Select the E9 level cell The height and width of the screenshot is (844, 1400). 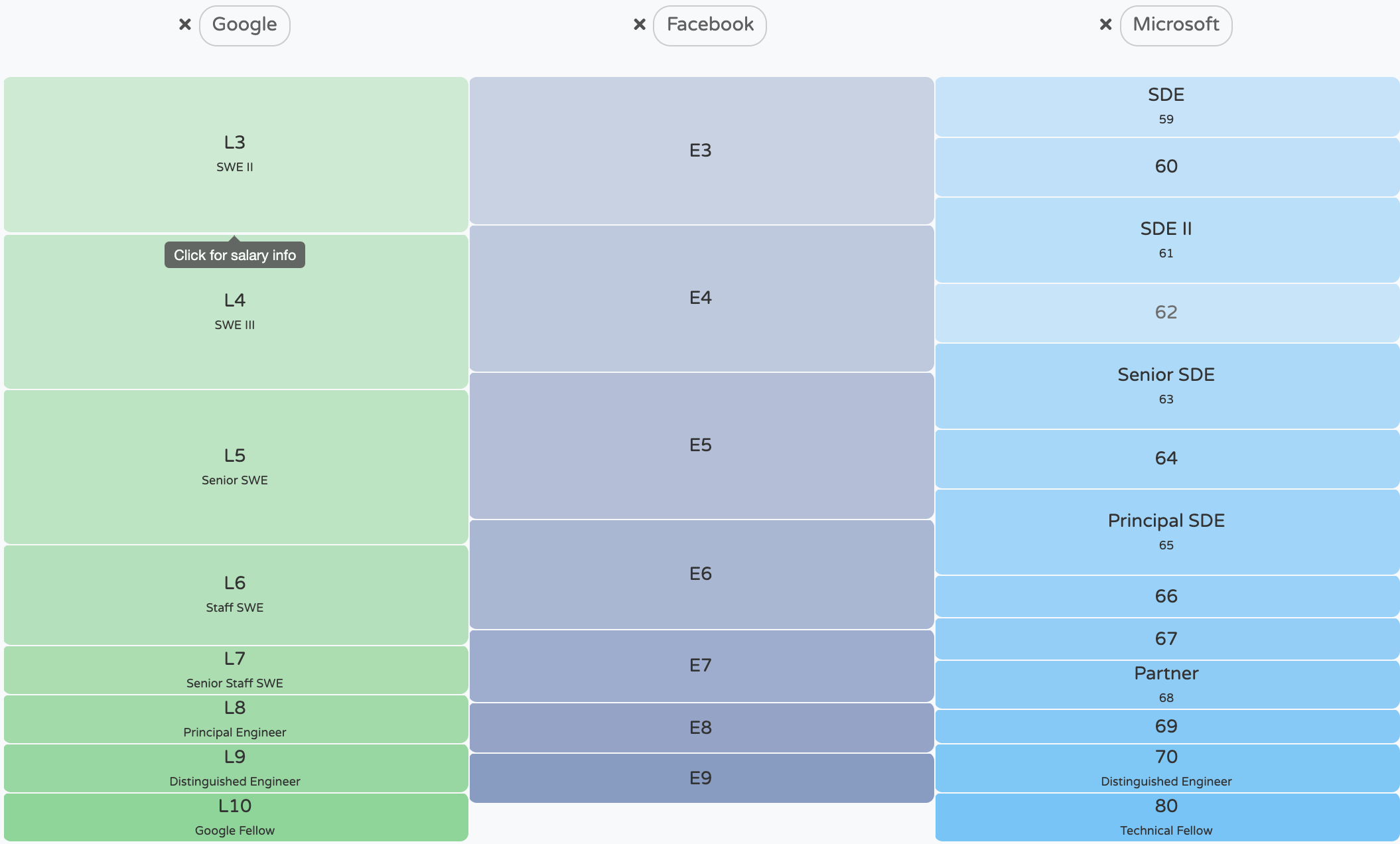point(701,778)
